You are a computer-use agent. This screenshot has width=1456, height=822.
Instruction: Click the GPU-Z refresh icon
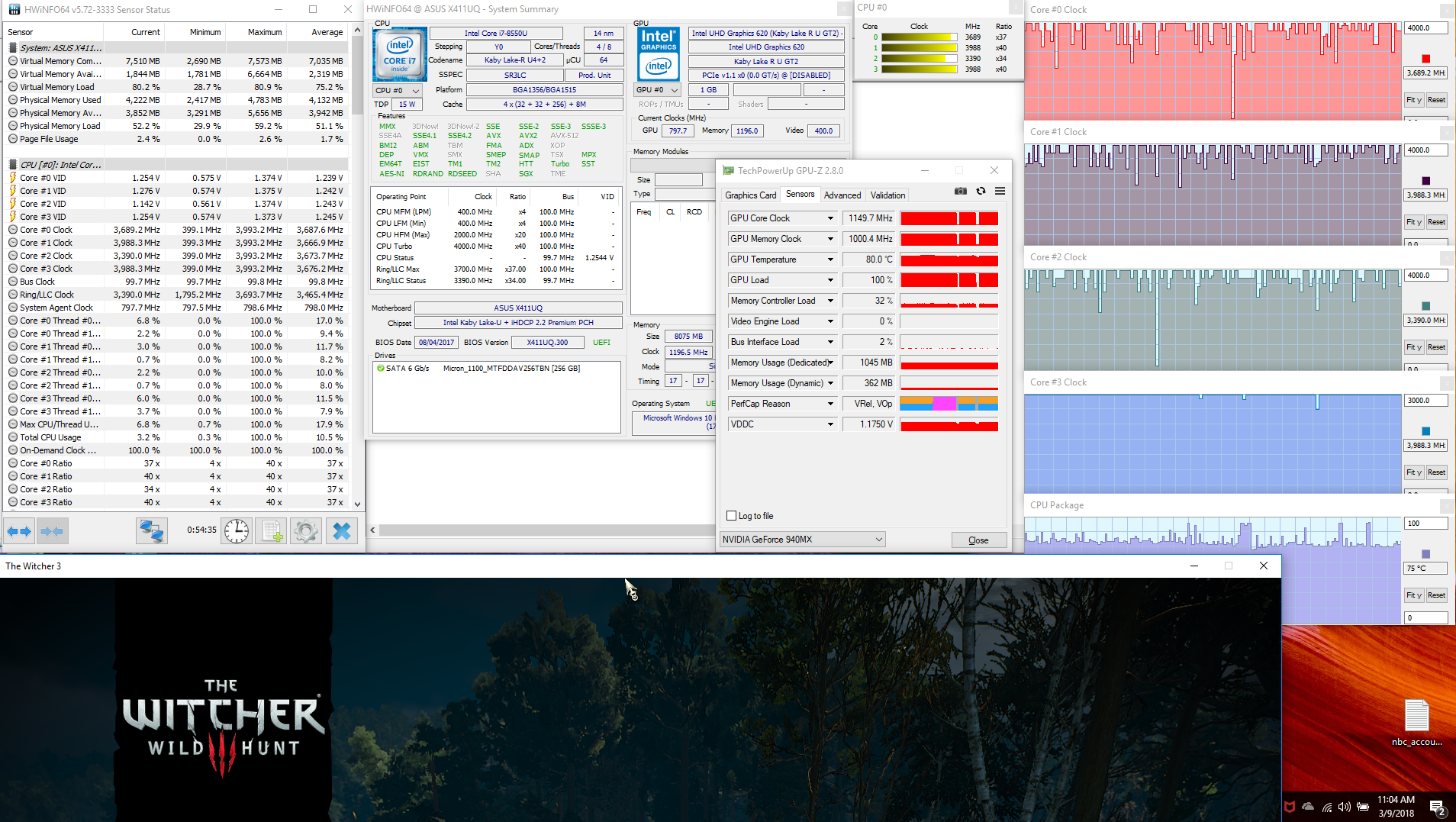[x=981, y=191]
